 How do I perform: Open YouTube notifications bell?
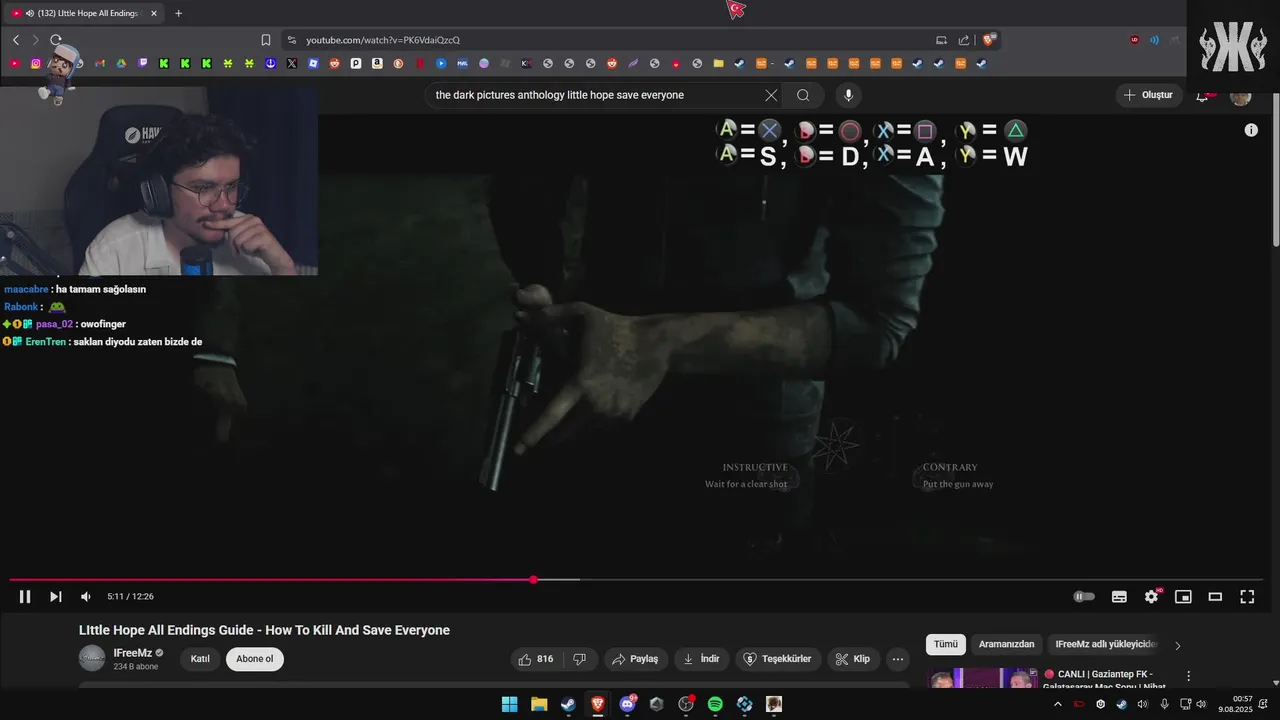(x=1203, y=95)
